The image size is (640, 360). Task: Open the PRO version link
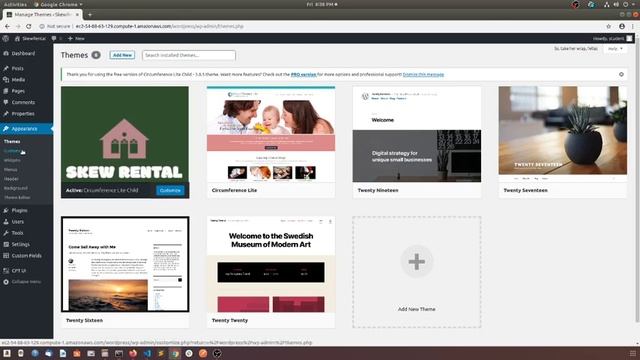(x=303, y=75)
